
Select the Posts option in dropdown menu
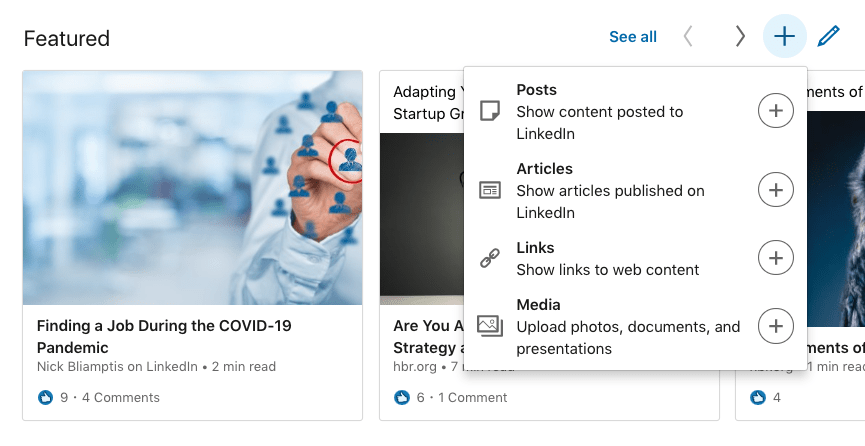pyautogui.click(x=600, y=111)
